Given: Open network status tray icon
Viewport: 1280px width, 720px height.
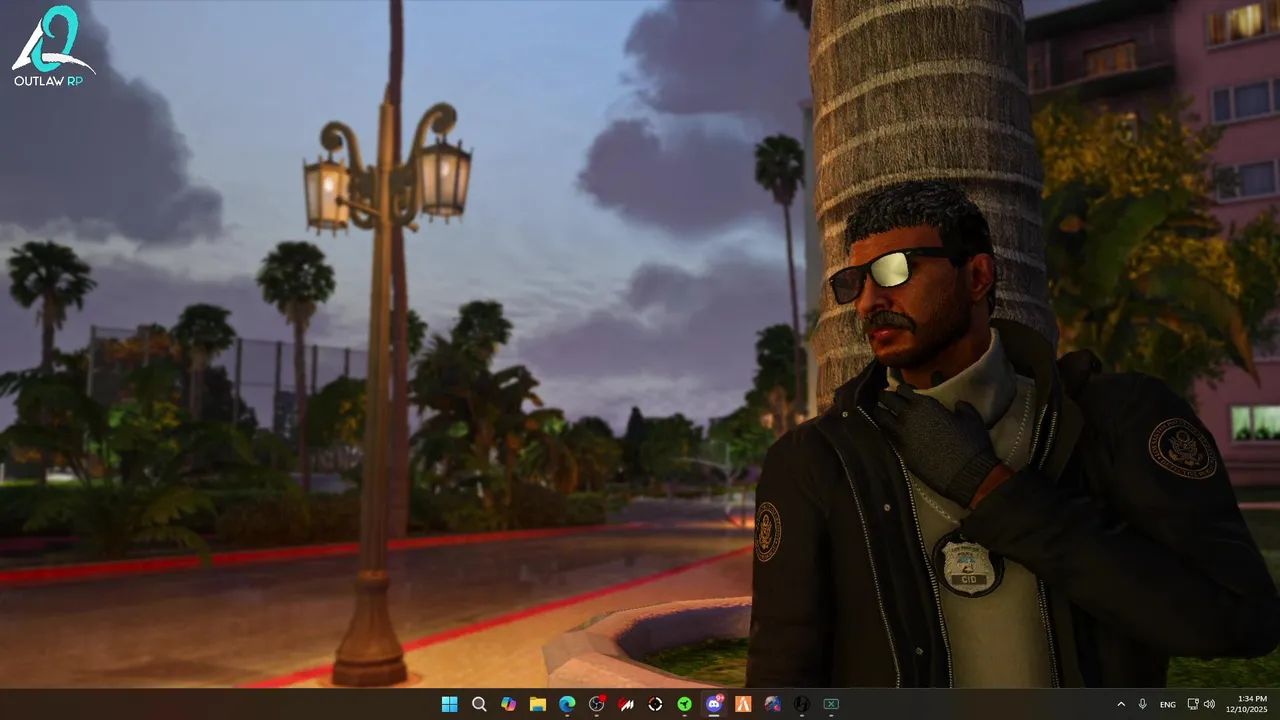Looking at the screenshot, I should [1193, 704].
